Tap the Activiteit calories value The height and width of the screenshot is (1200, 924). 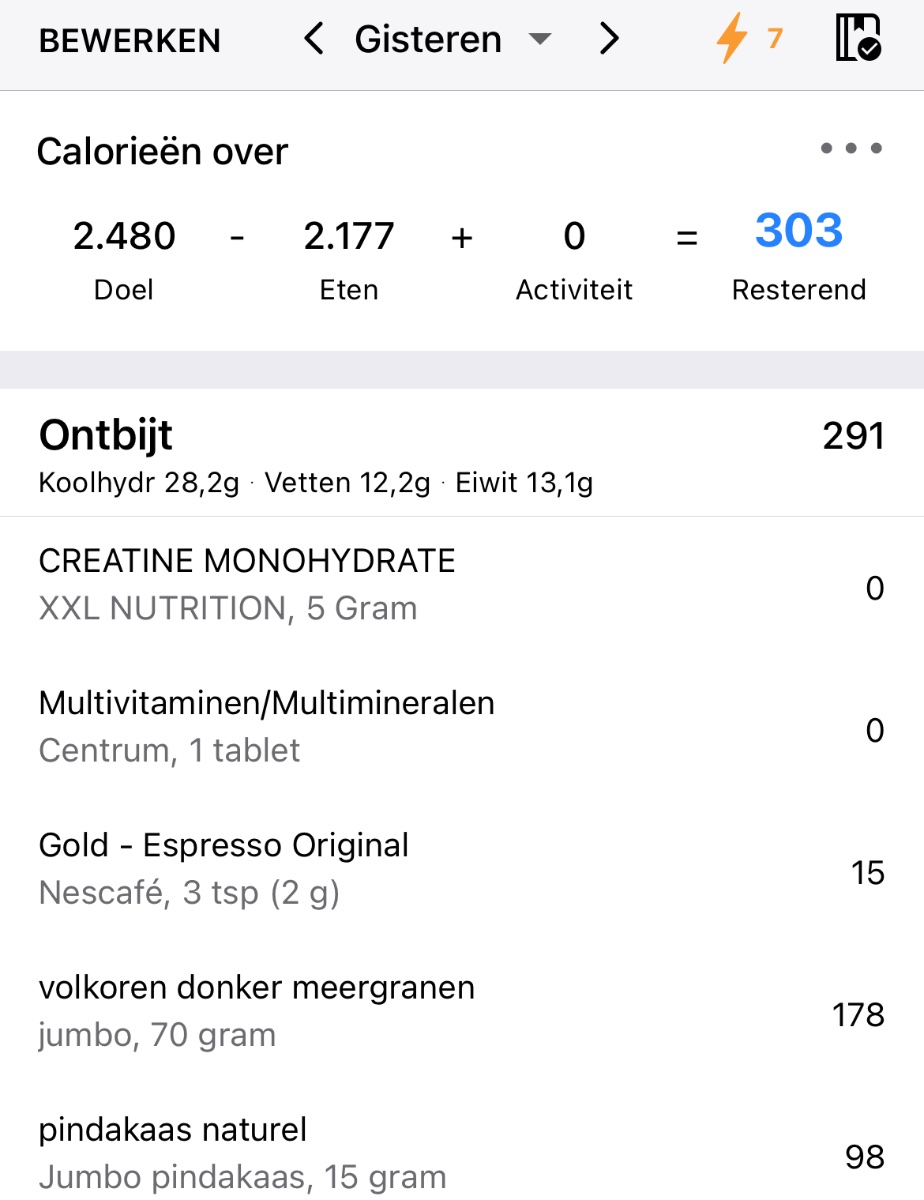click(574, 237)
